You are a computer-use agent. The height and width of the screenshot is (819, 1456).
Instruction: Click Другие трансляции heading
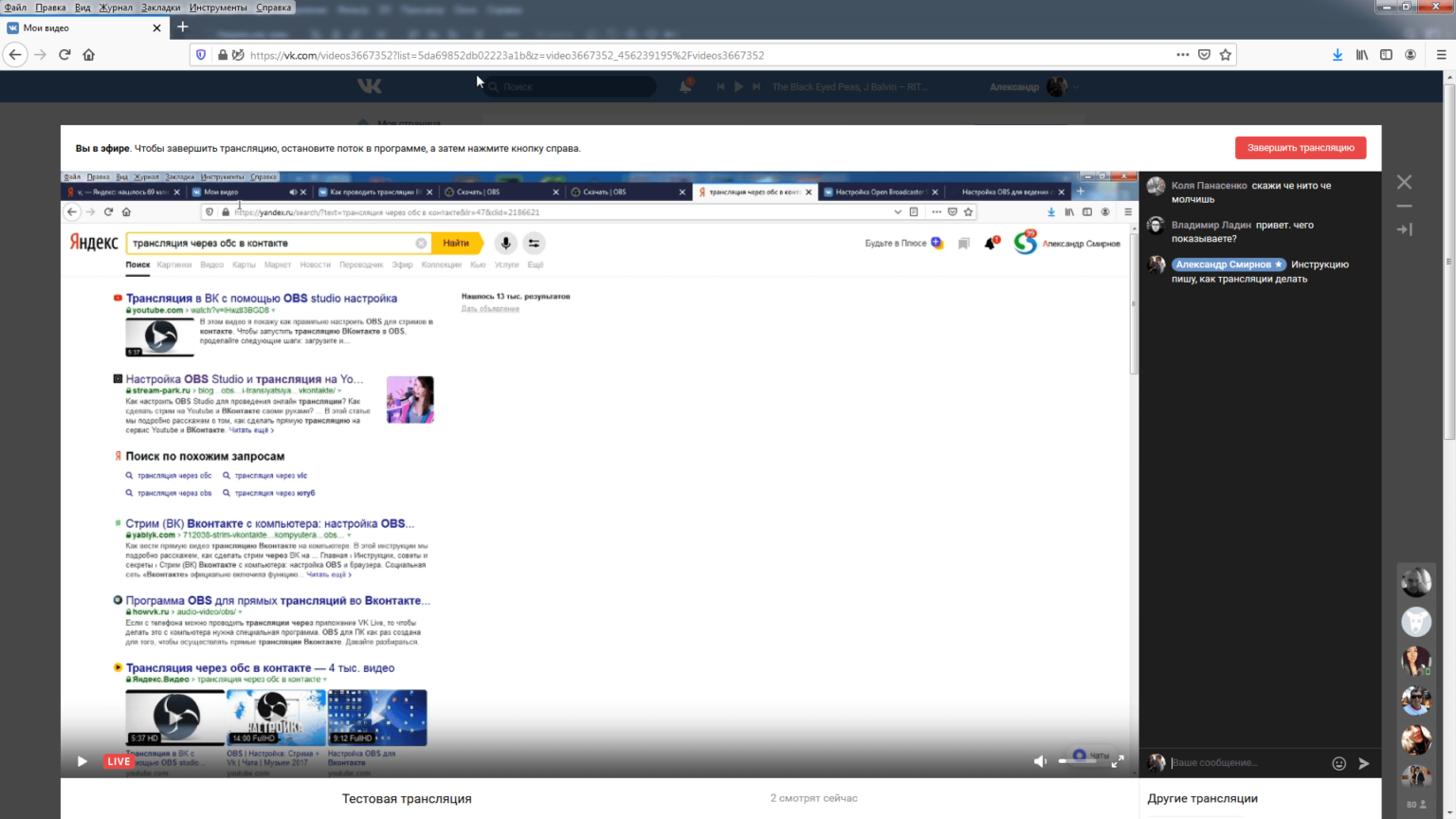pos(1203,798)
